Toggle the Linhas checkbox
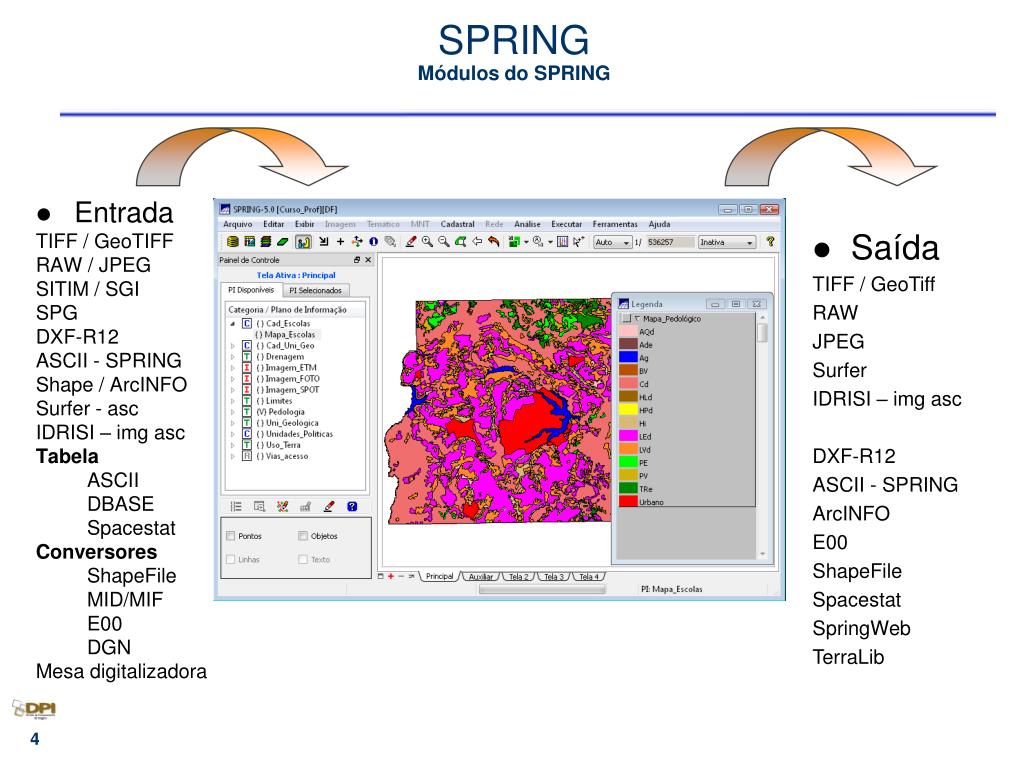Screen dimensions: 1024x768 (x=231, y=560)
